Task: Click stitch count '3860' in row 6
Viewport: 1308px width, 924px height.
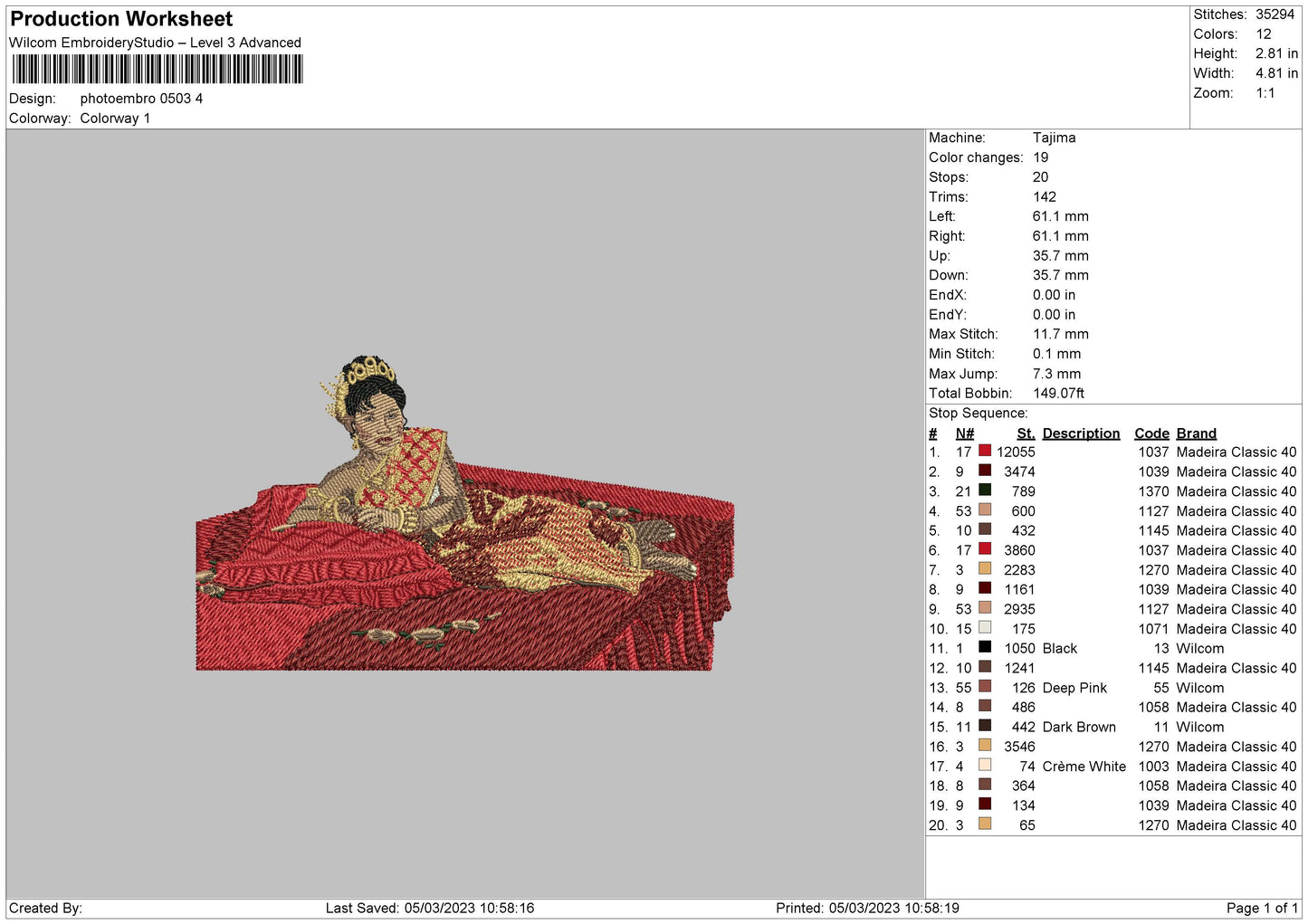Action: pos(1019,550)
